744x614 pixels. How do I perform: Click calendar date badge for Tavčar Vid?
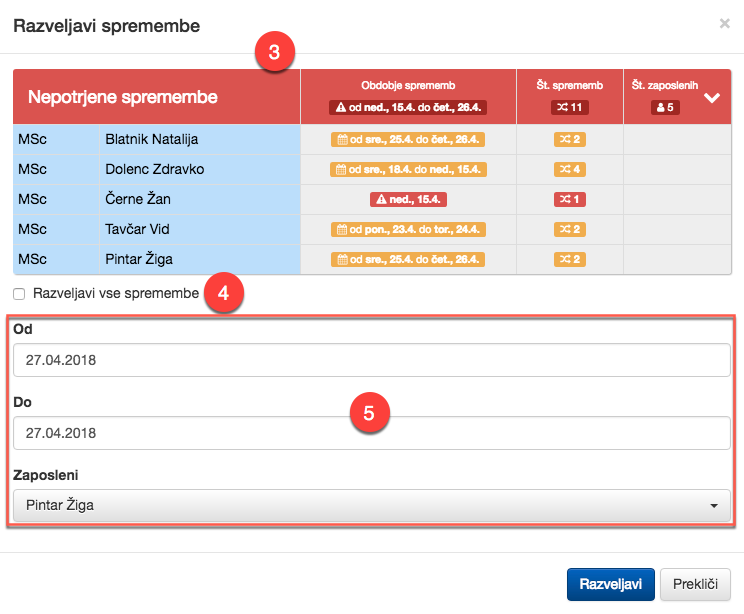click(x=408, y=229)
